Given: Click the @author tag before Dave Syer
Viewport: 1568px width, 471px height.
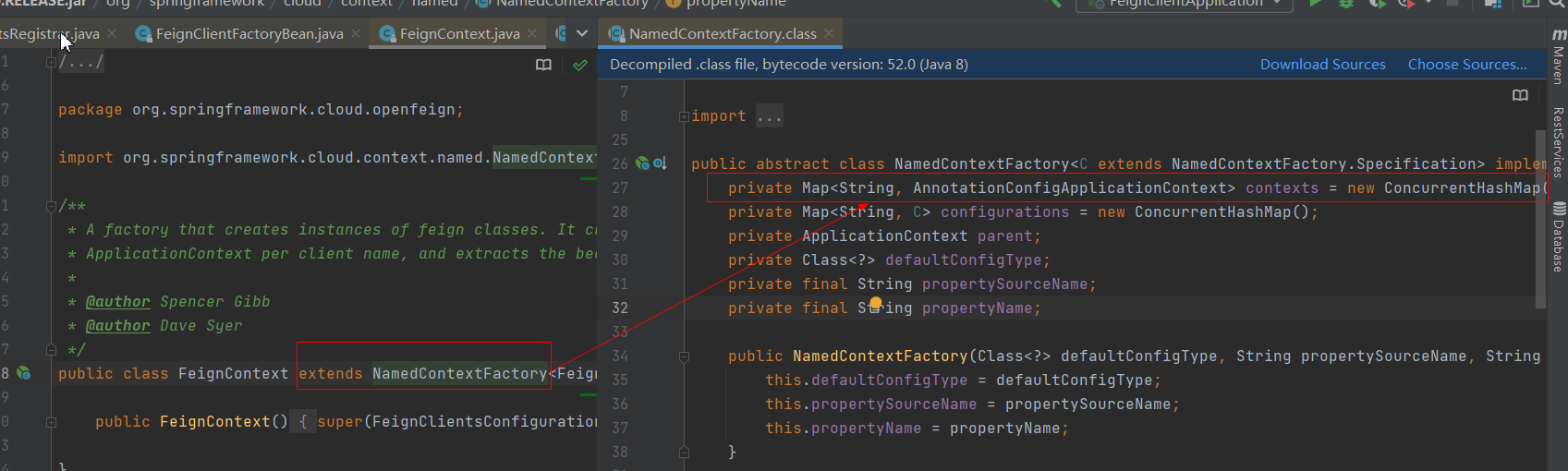Looking at the screenshot, I should pos(117,326).
